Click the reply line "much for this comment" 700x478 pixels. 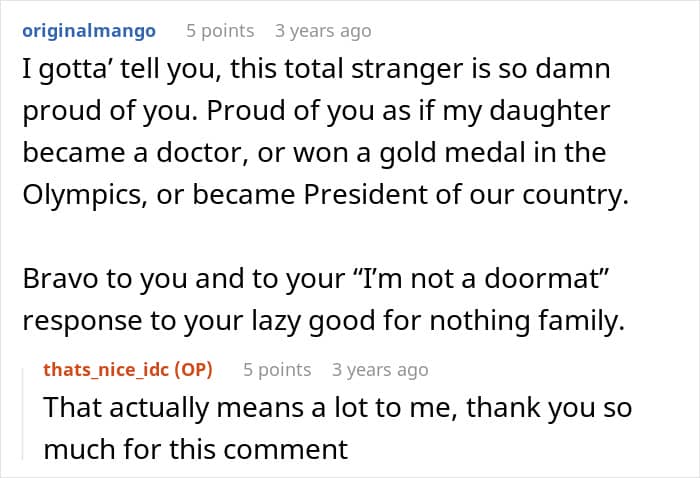point(195,449)
